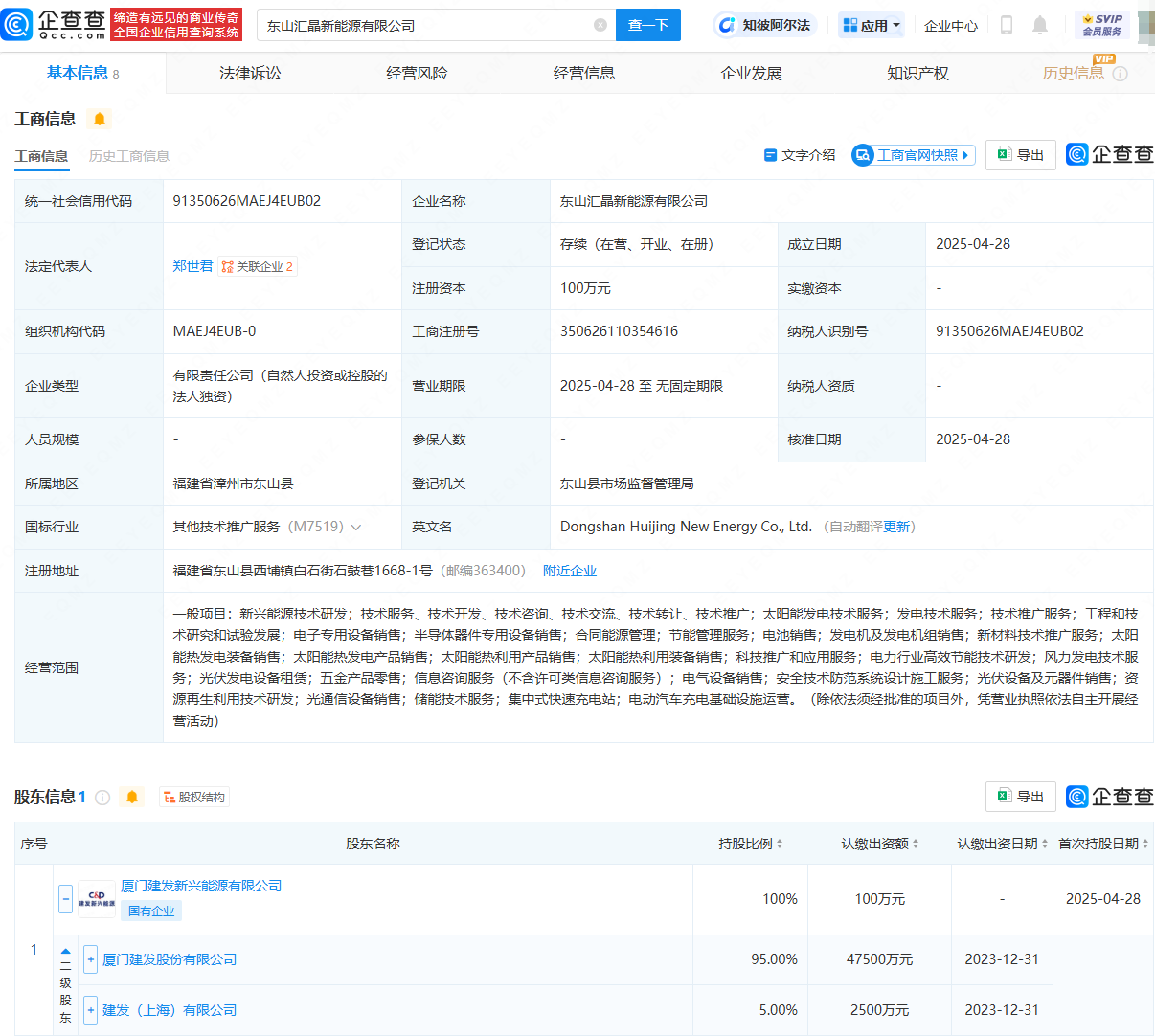Image resolution: width=1155 pixels, height=1036 pixels.
Task: Expand 厦门建发股份有限公司 shareholder row
Action: click(89, 958)
